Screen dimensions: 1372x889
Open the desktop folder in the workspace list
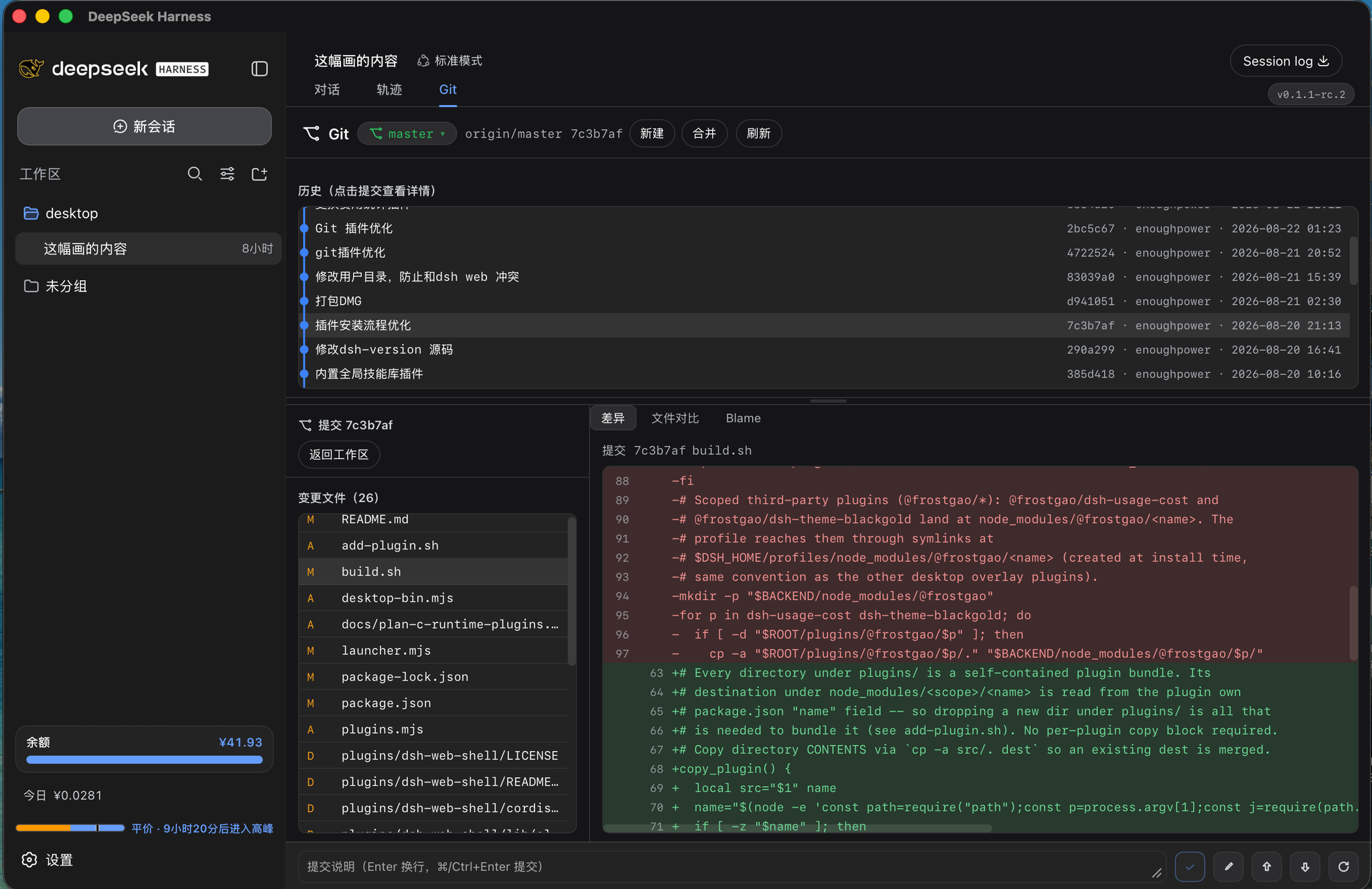(x=148, y=213)
